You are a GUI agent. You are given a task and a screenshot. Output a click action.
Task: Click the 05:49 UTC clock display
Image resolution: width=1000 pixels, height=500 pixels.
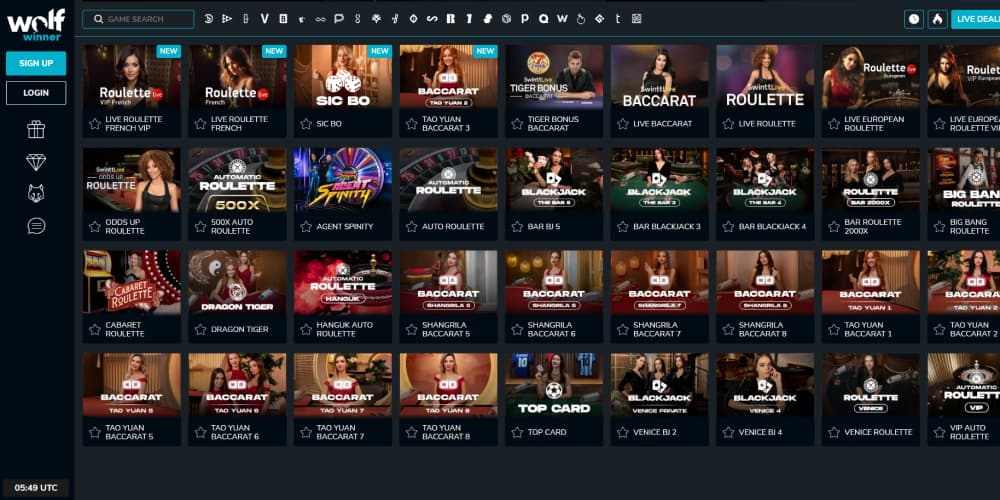click(x=36, y=488)
